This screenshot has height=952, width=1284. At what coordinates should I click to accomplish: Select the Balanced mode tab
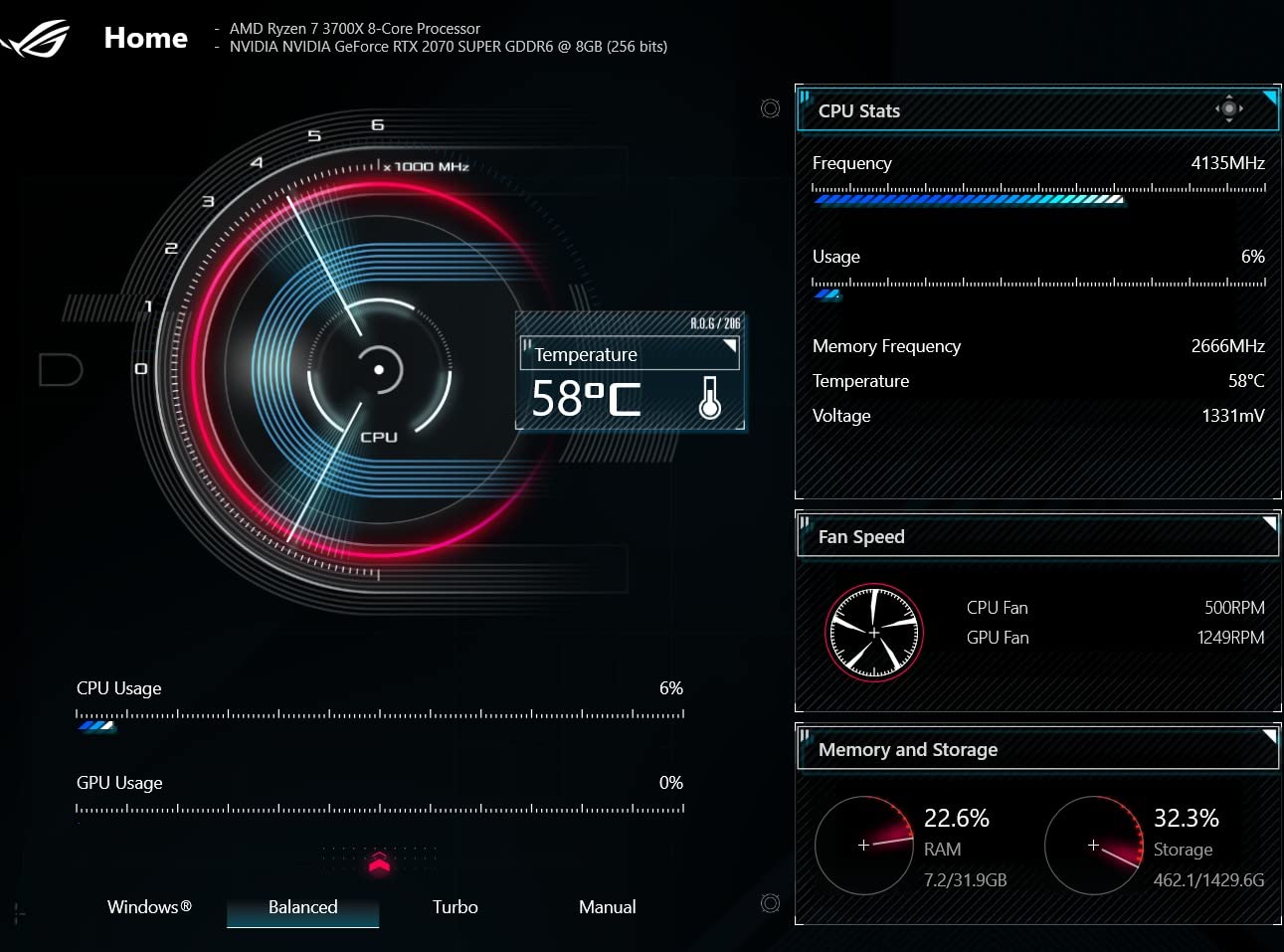pos(302,906)
